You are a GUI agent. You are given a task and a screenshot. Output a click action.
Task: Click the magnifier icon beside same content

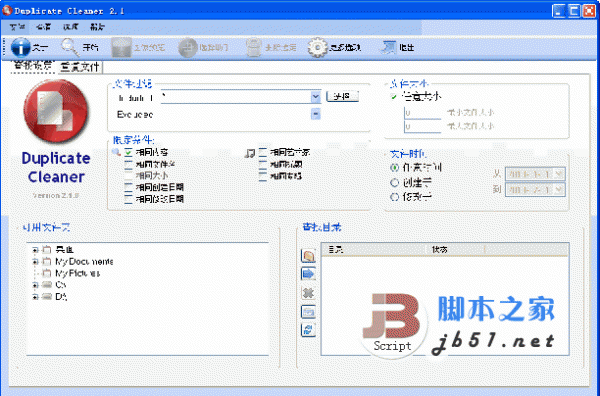(x=116, y=152)
